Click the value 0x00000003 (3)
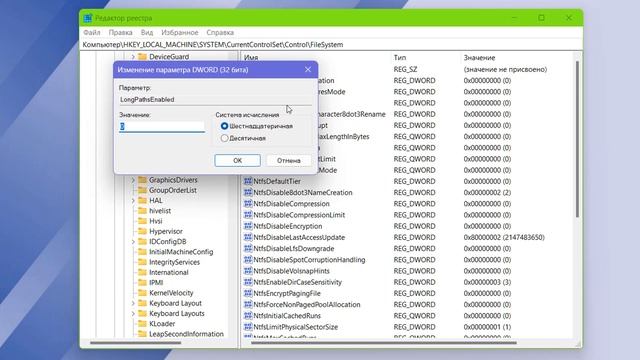Image resolution: width=640 pixels, height=360 pixels. (487, 282)
